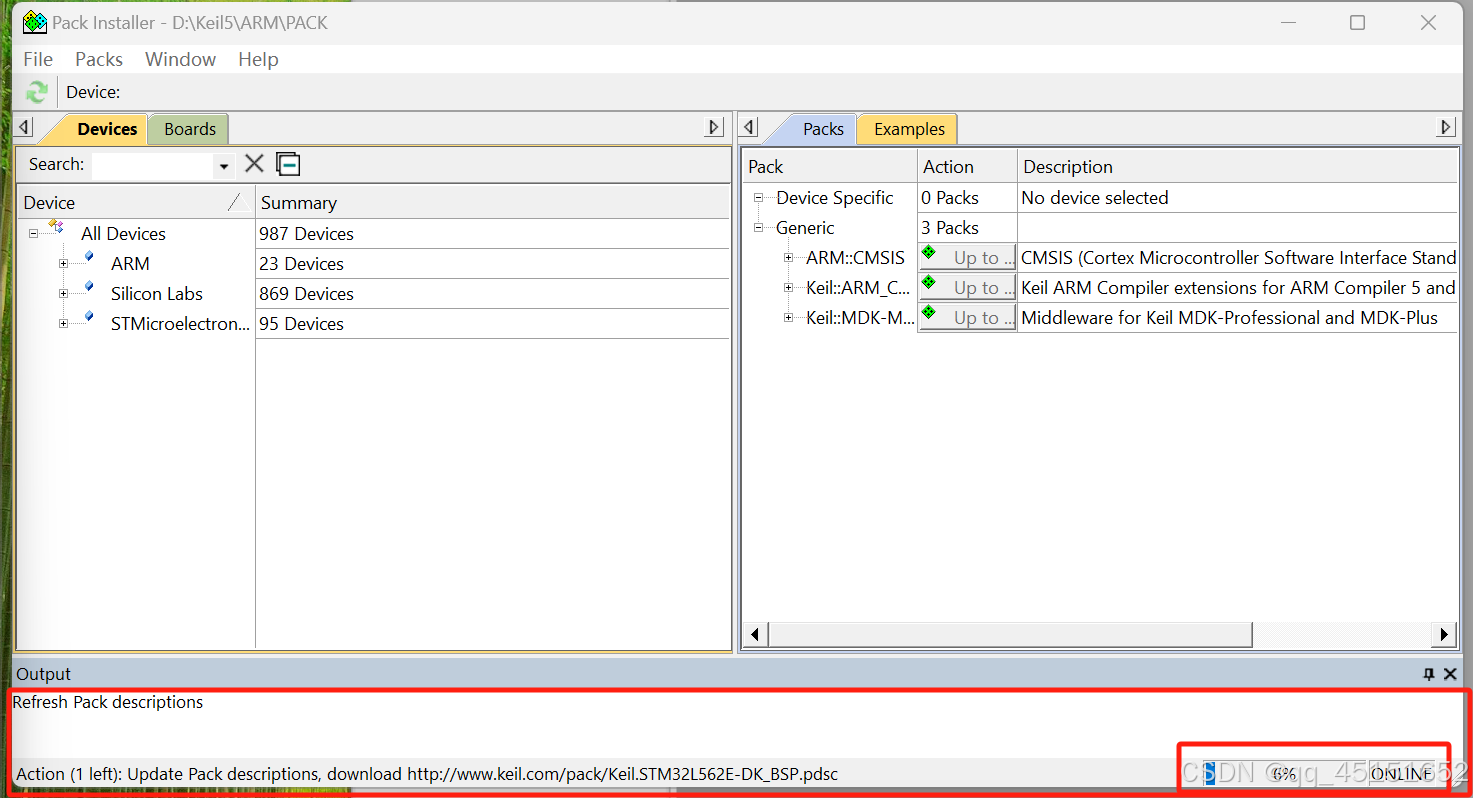Click into the device Search input field
1473x798 pixels.
tap(153, 165)
